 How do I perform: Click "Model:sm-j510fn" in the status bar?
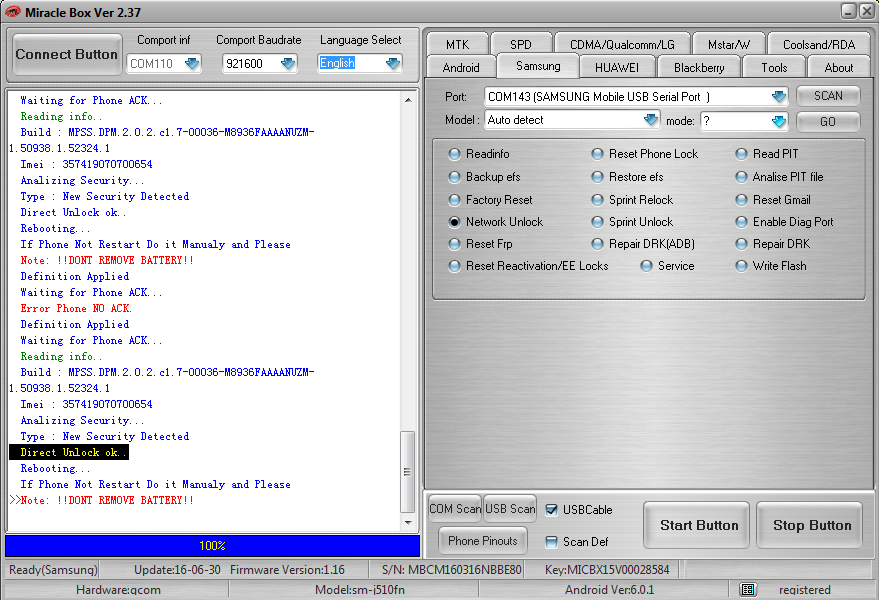click(360, 589)
